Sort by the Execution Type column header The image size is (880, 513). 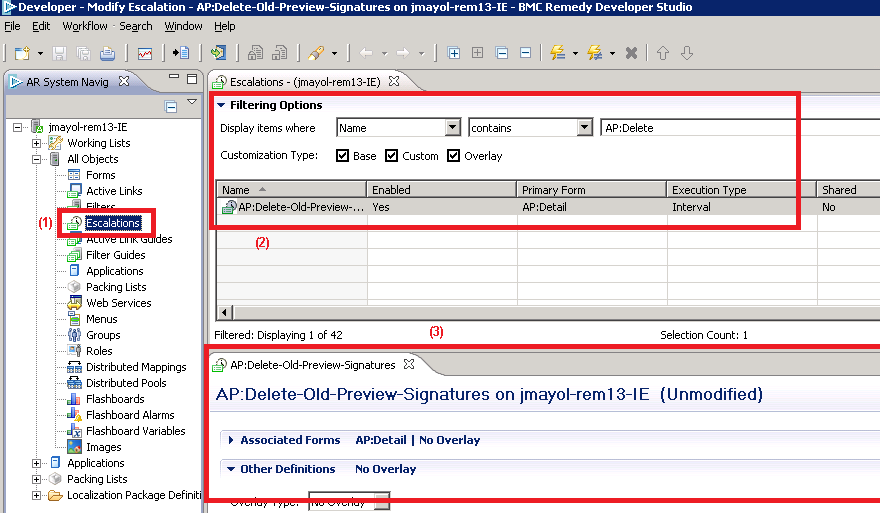[741, 190]
